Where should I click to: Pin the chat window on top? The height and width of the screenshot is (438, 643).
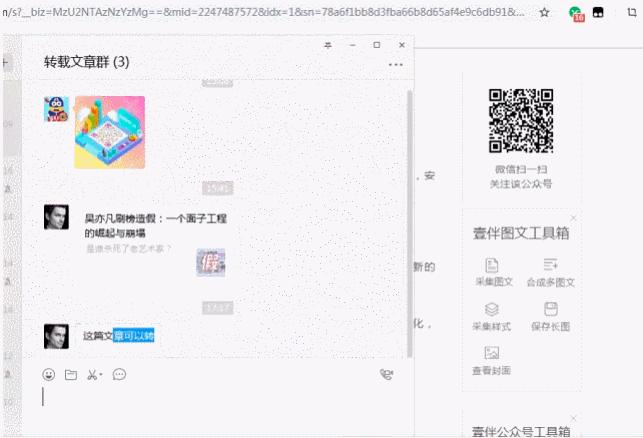point(328,45)
